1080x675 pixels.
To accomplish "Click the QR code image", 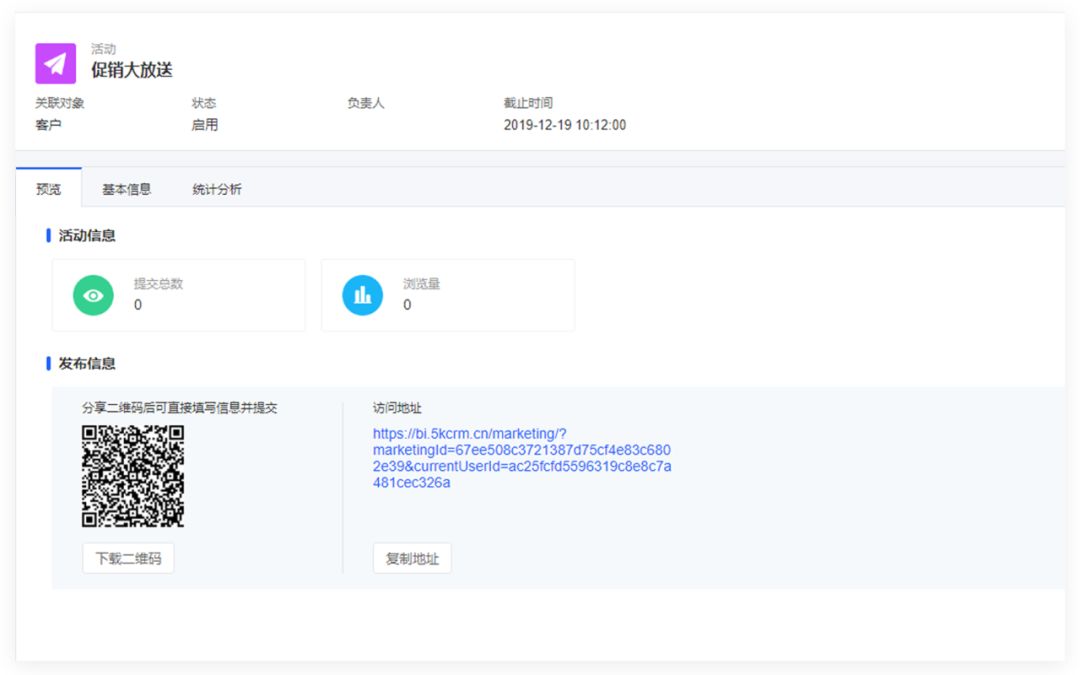I will 133,476.
